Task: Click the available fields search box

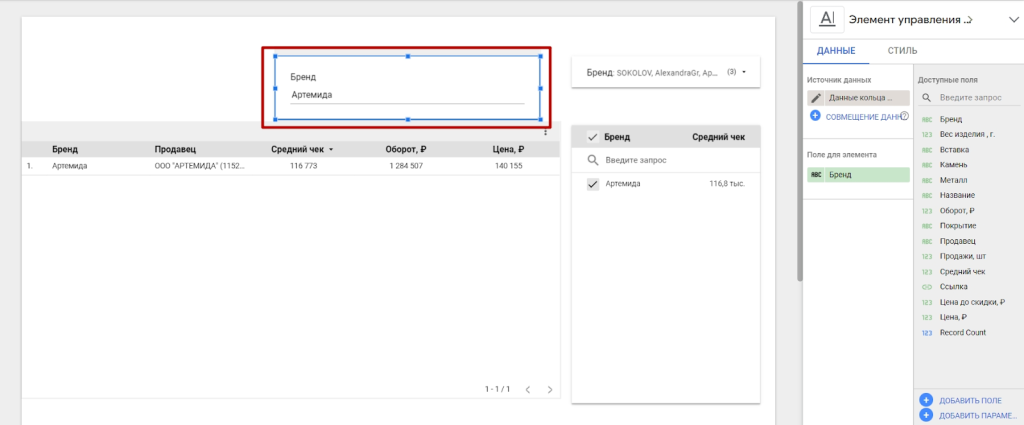Action: coord(968,98)
